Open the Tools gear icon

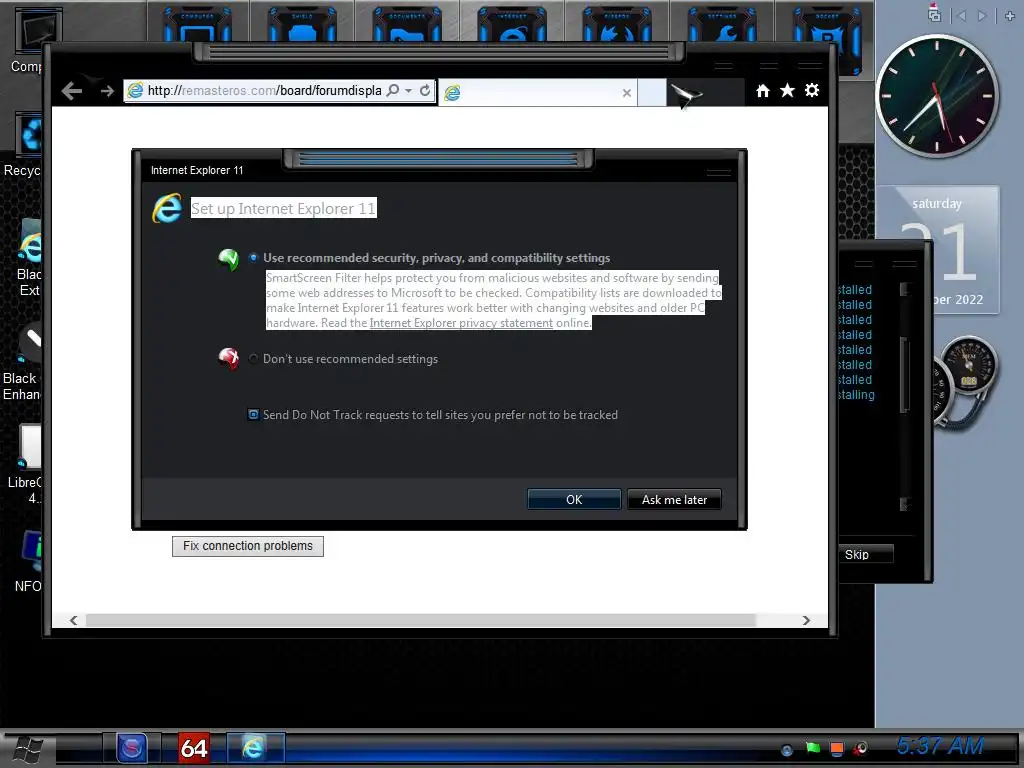click(x=812, y=90)
